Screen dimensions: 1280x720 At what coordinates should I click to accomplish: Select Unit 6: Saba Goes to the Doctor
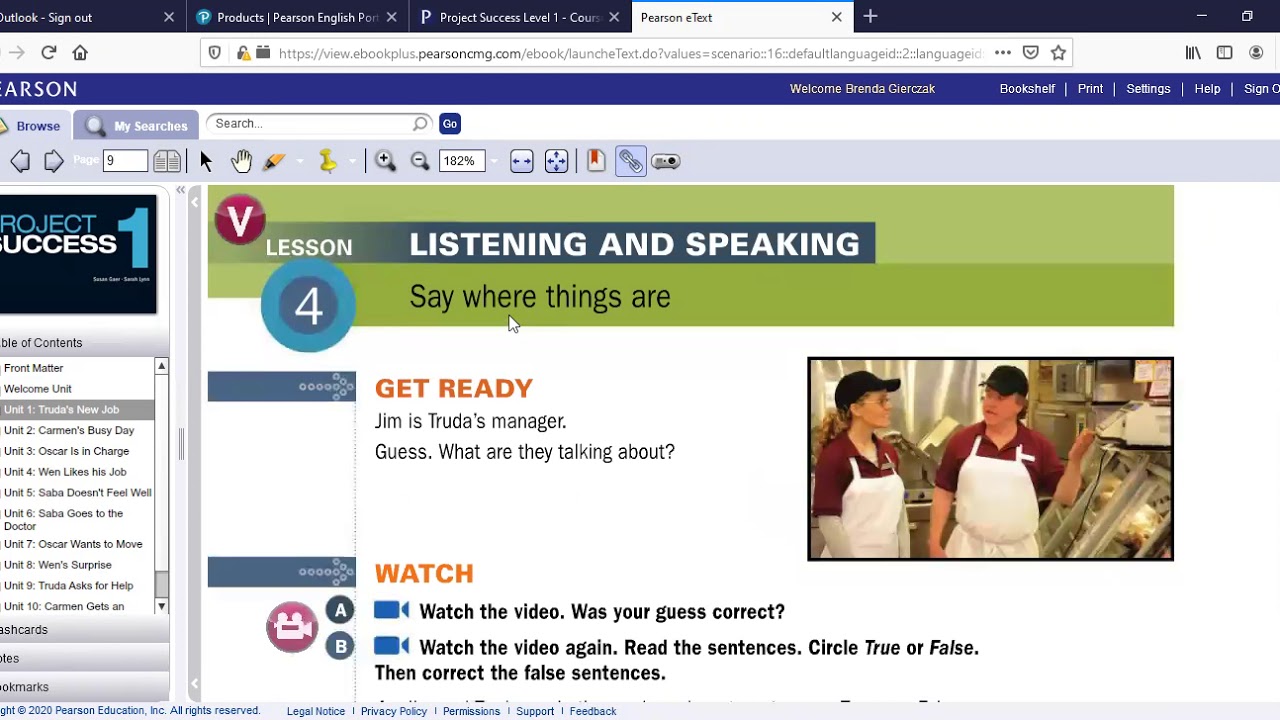(x=63, y=520)
